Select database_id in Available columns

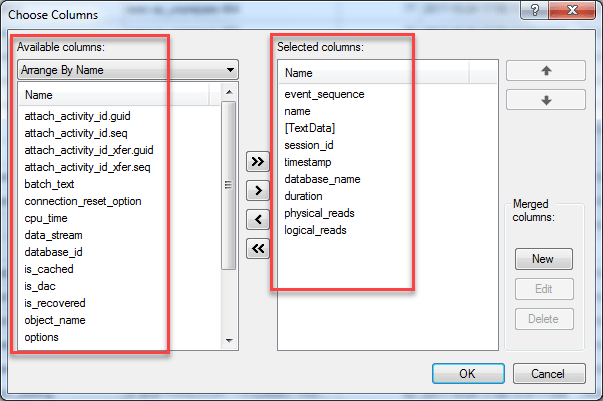coord(53,252)
